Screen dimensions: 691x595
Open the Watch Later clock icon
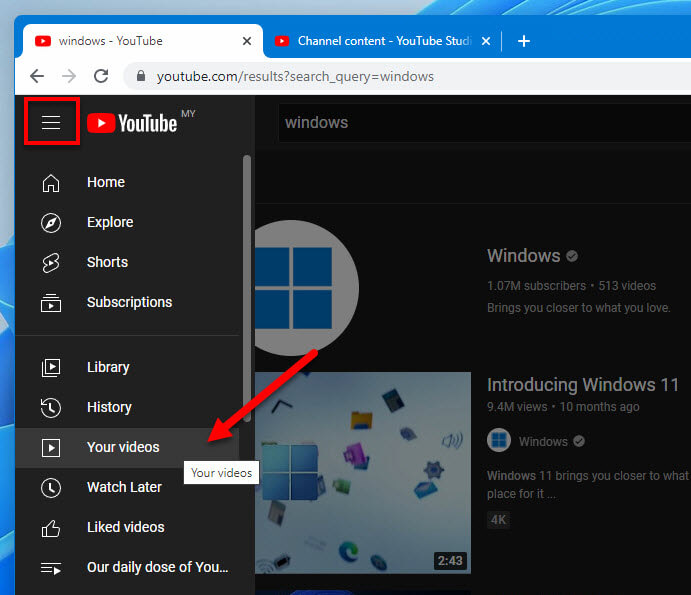(51, 488)
